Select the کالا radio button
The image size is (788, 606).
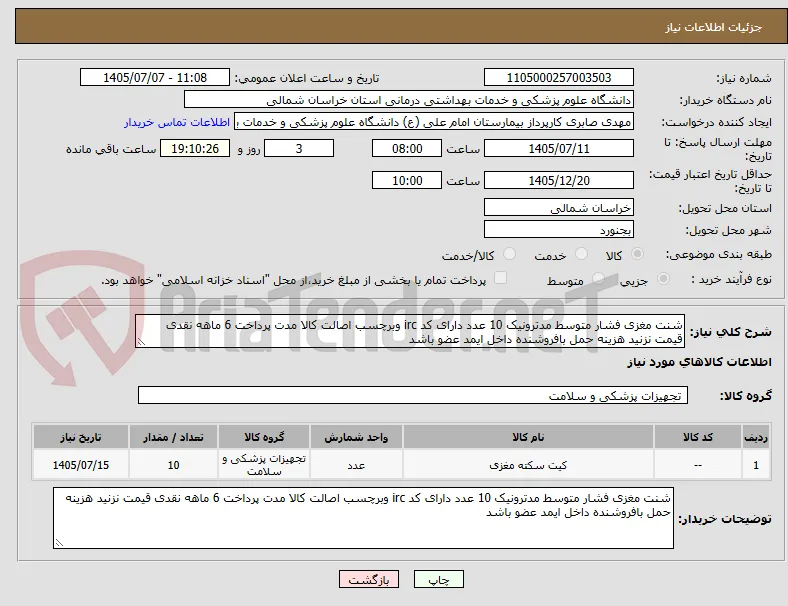click(x=637, y=254)
